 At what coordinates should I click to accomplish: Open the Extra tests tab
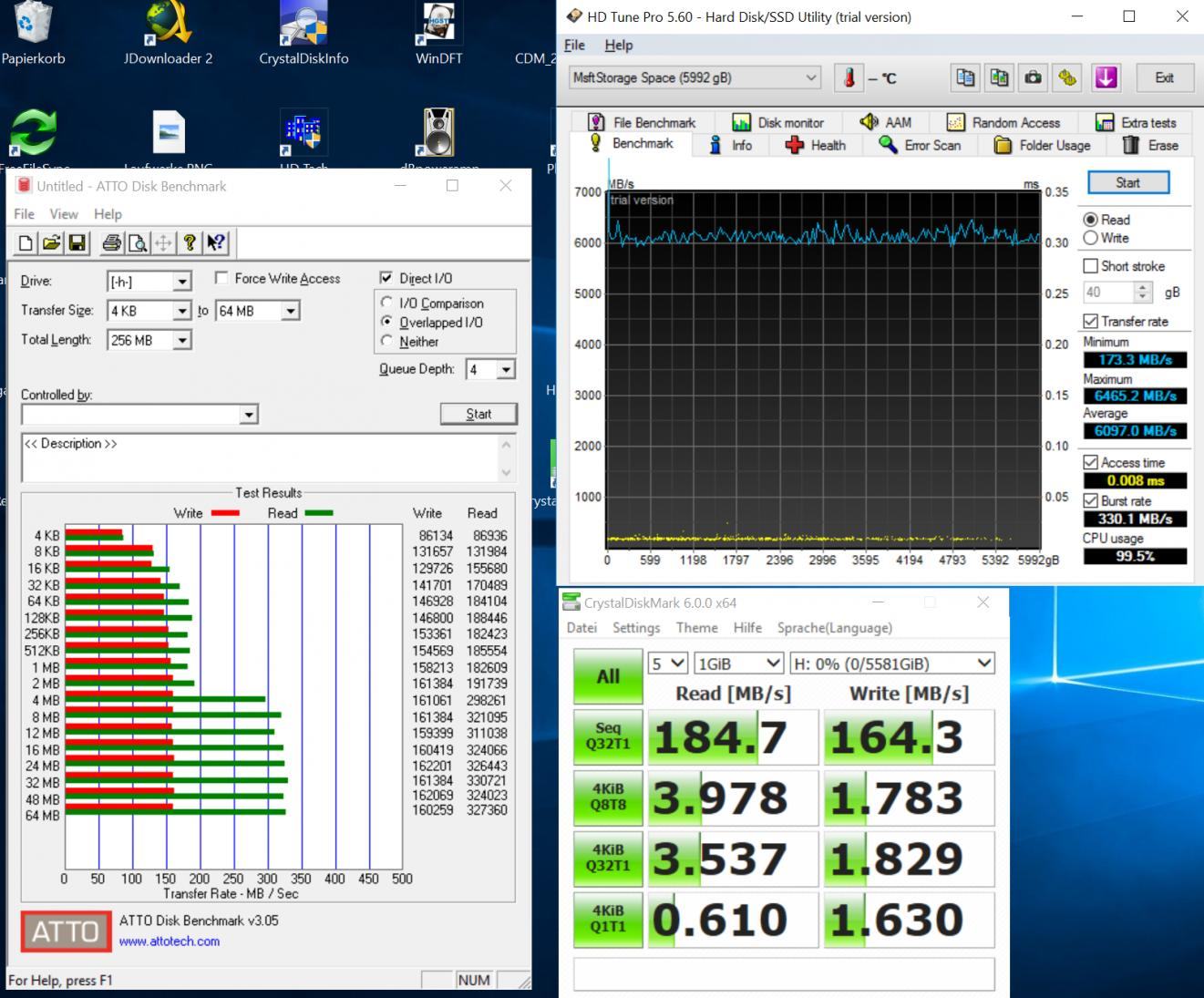(x=1136, y=122)
